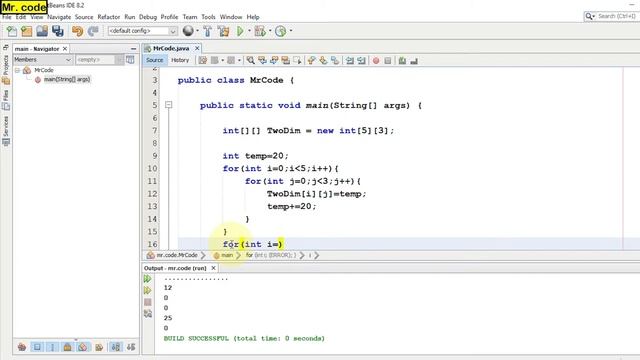Click the Build Project hammer icon
The height and width of the screenshot is (360, 640).
click(207, 31)
